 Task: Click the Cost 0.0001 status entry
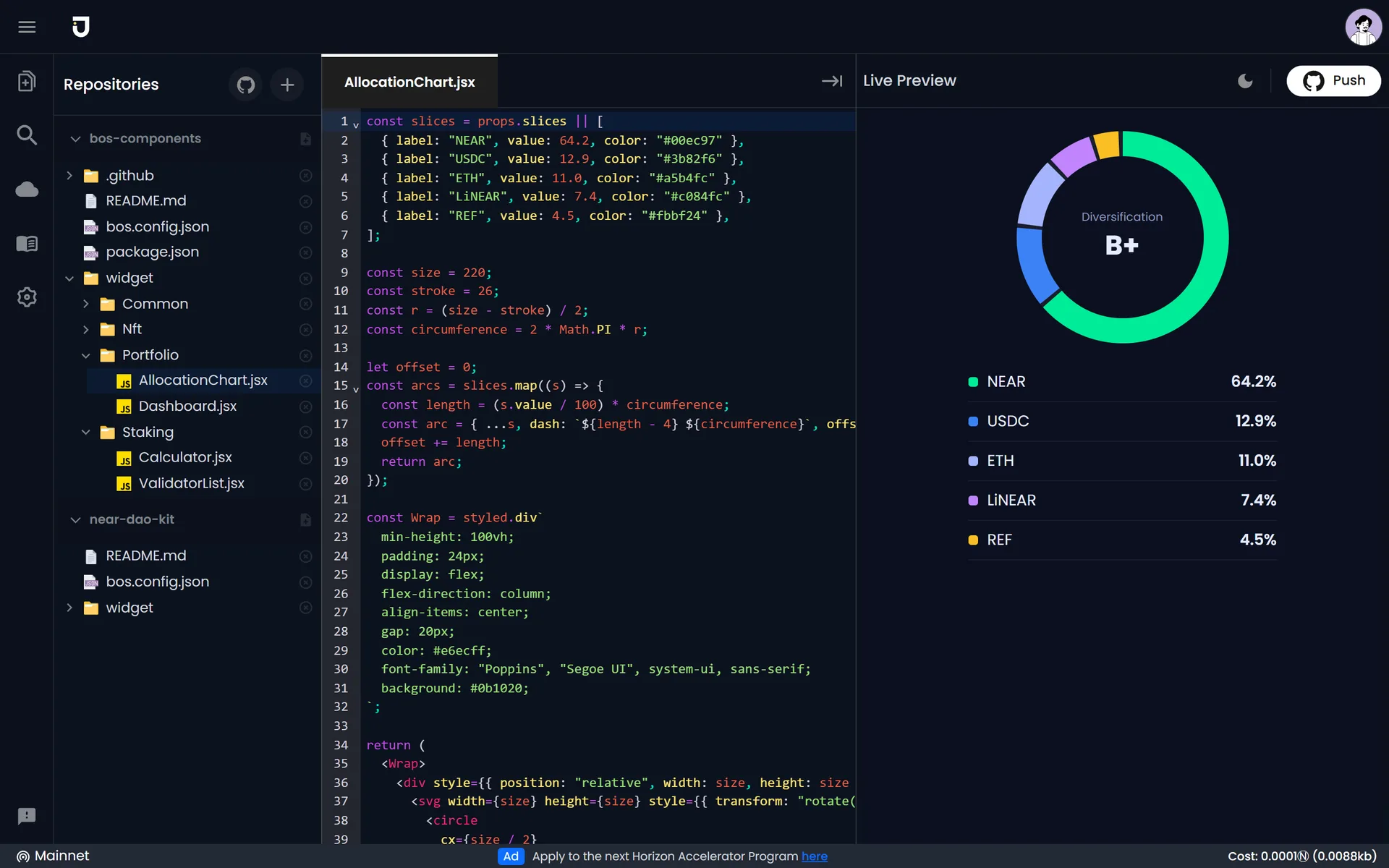[1302, 856]
